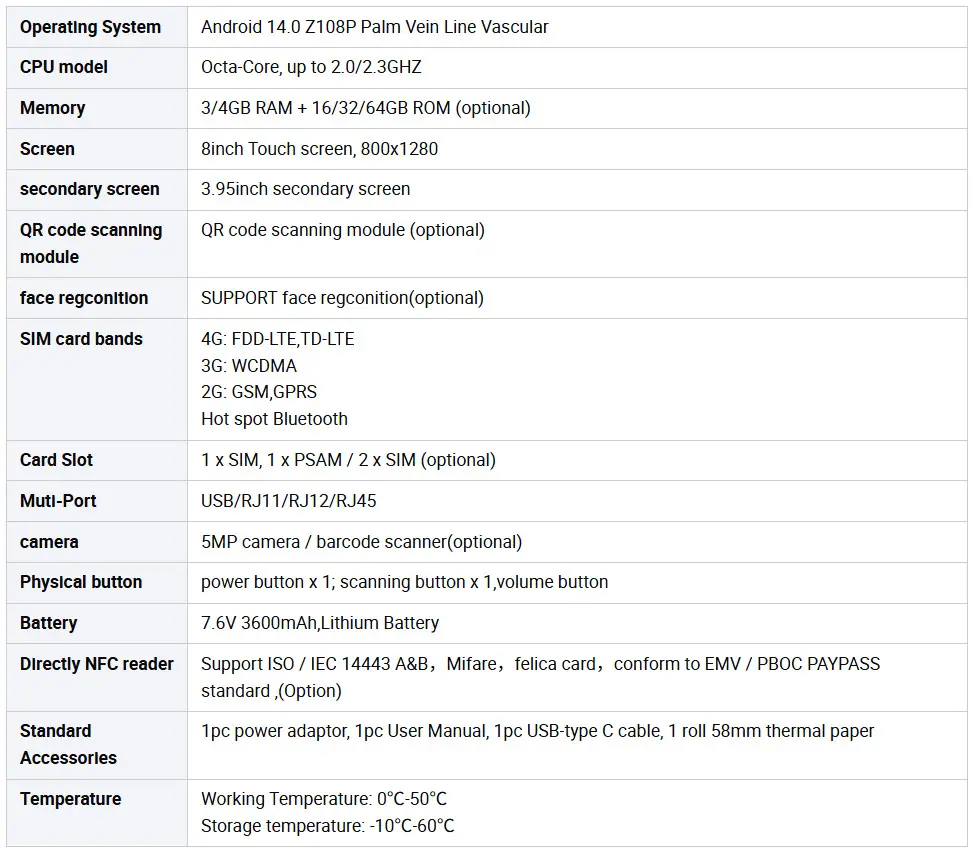The height and width of the screenshot is (852, 972).
Task: Click the Working Temperature value line
Action: coord(324,799)
